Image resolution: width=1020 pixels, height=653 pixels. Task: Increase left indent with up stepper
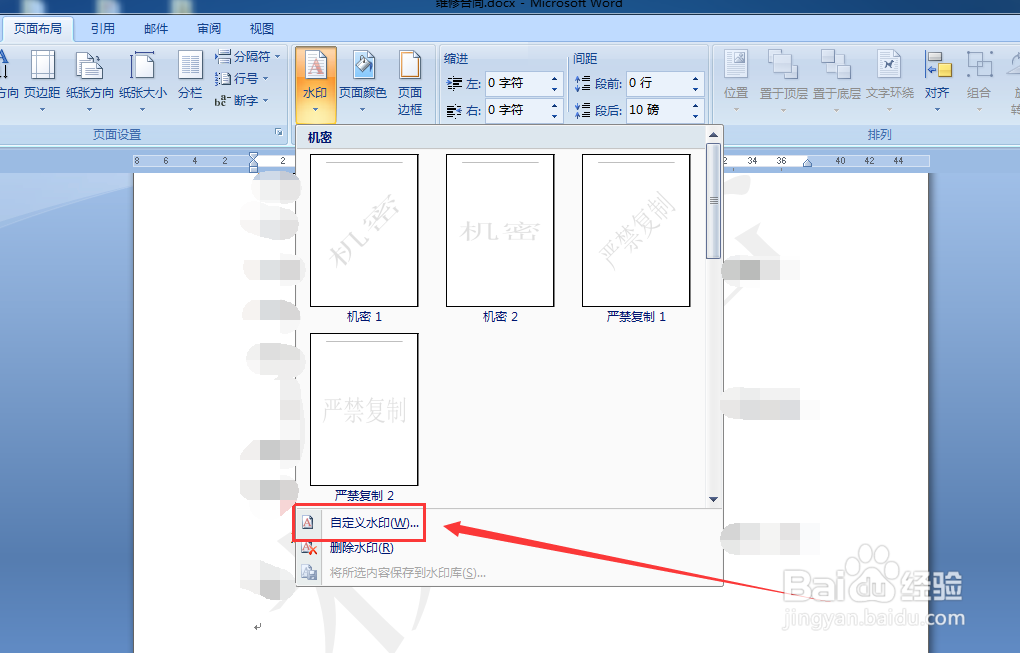coord(555,78)
